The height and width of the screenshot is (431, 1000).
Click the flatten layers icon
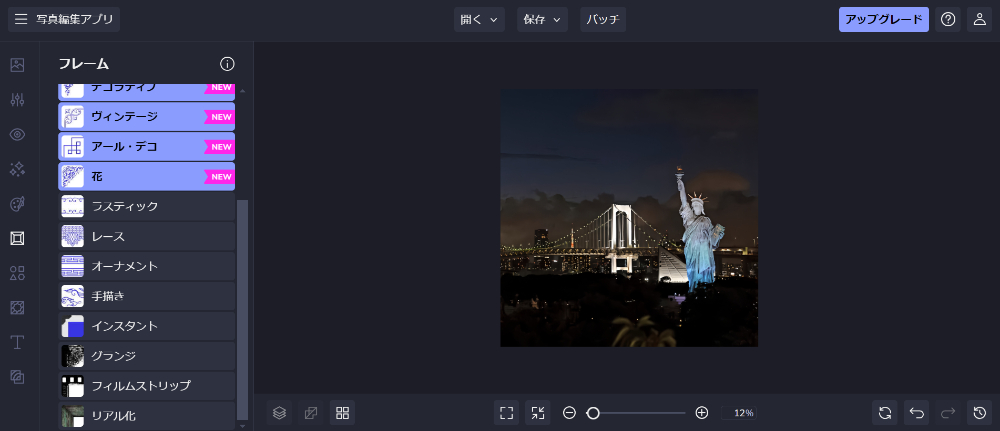click(311, 413)
